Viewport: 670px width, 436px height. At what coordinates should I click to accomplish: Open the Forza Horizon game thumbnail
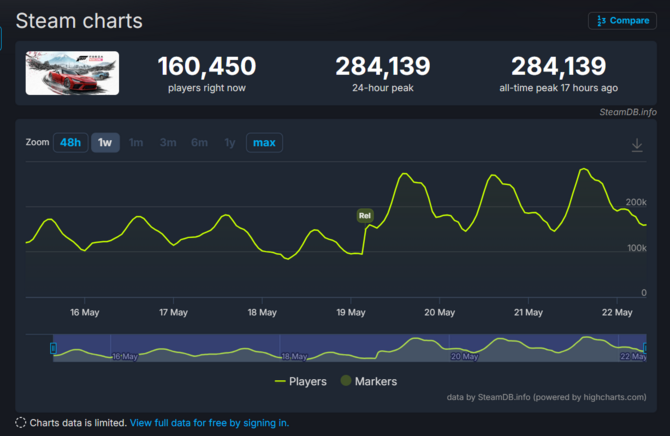coord(72,73)
